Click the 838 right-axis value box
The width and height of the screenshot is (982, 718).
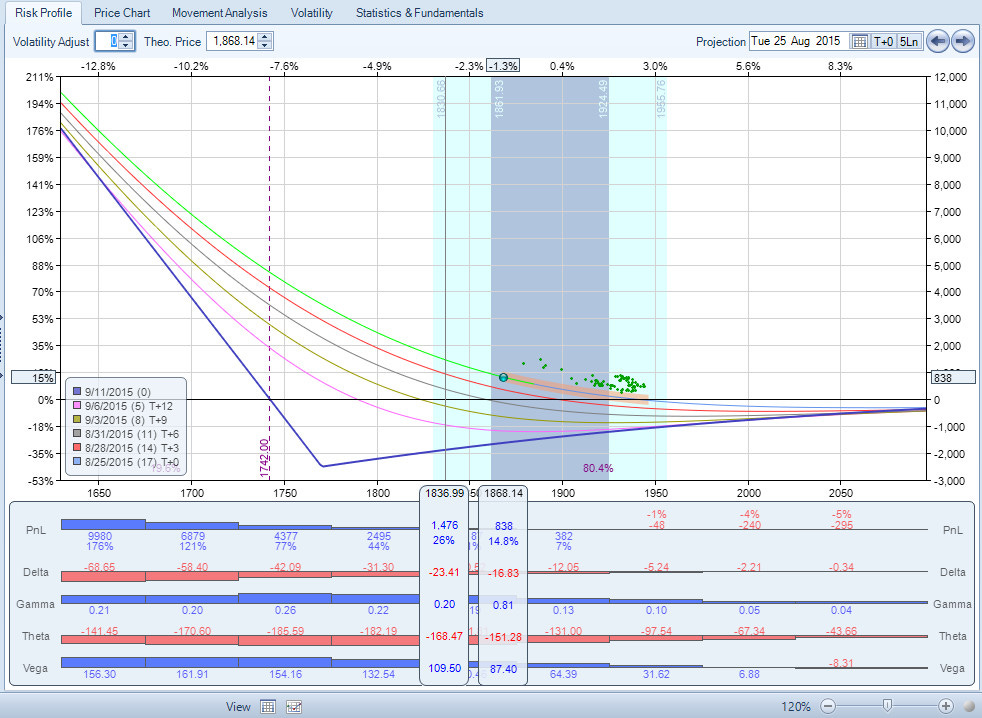pyautogui.click(x=954, y=378)
